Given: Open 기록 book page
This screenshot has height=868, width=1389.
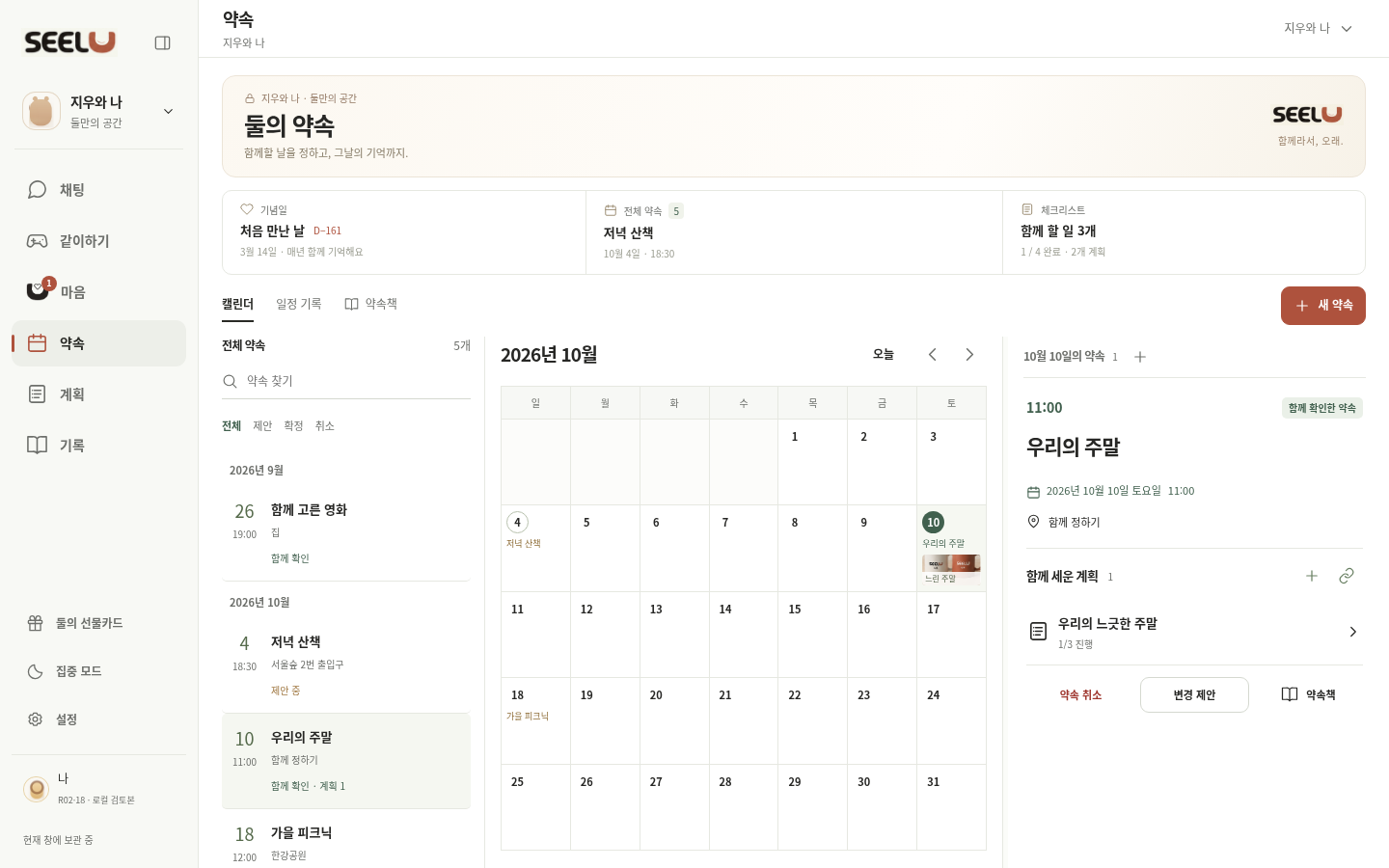Looking at the screenshot, I should pyautogui.click(x=98, y=446).
